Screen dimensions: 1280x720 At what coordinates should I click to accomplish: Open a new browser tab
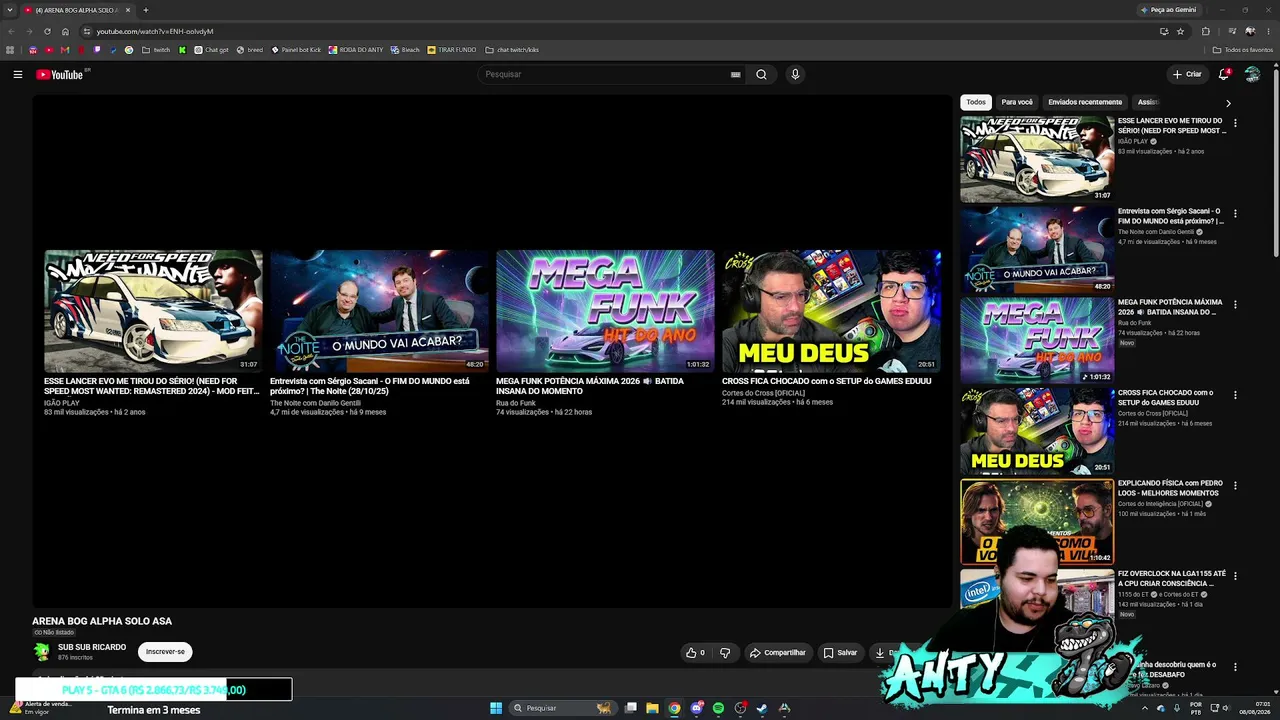click(144, 10)
